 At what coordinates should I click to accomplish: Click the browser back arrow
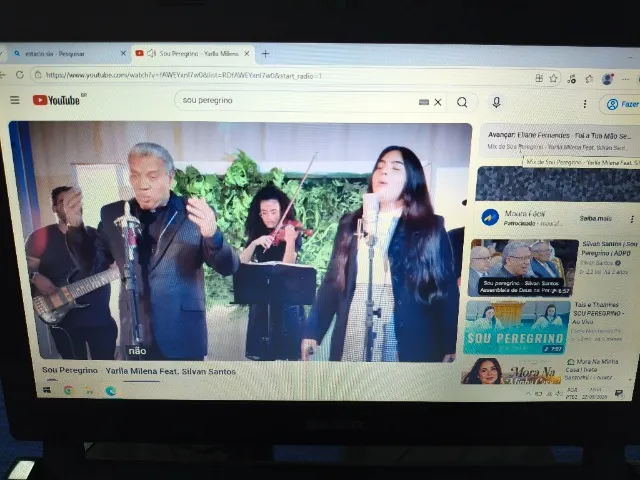(x=2, y=75)
